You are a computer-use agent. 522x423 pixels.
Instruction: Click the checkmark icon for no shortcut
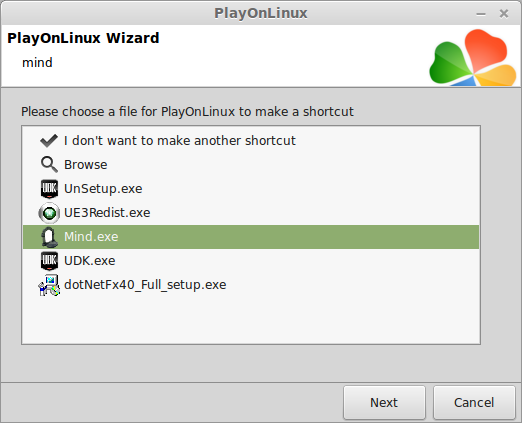49,141
